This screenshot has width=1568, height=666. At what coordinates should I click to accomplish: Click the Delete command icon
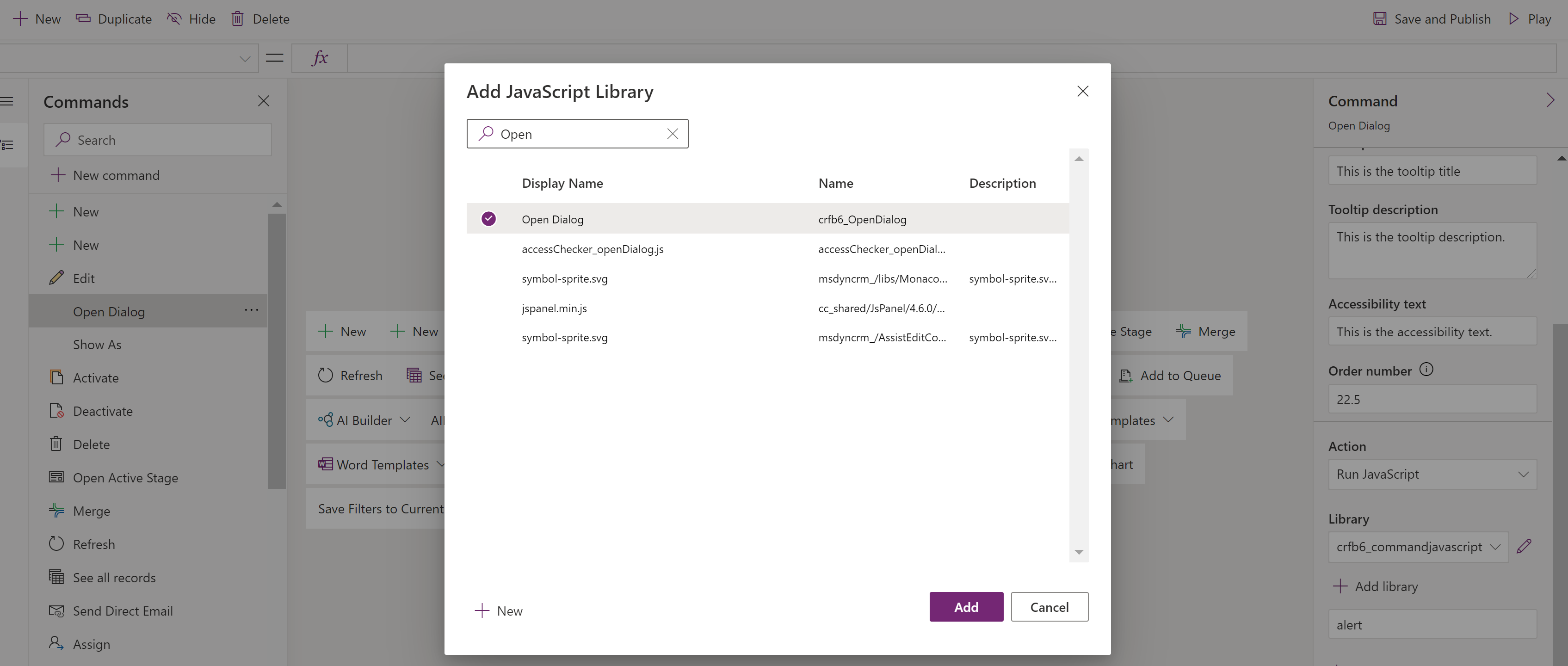point(56,443)
